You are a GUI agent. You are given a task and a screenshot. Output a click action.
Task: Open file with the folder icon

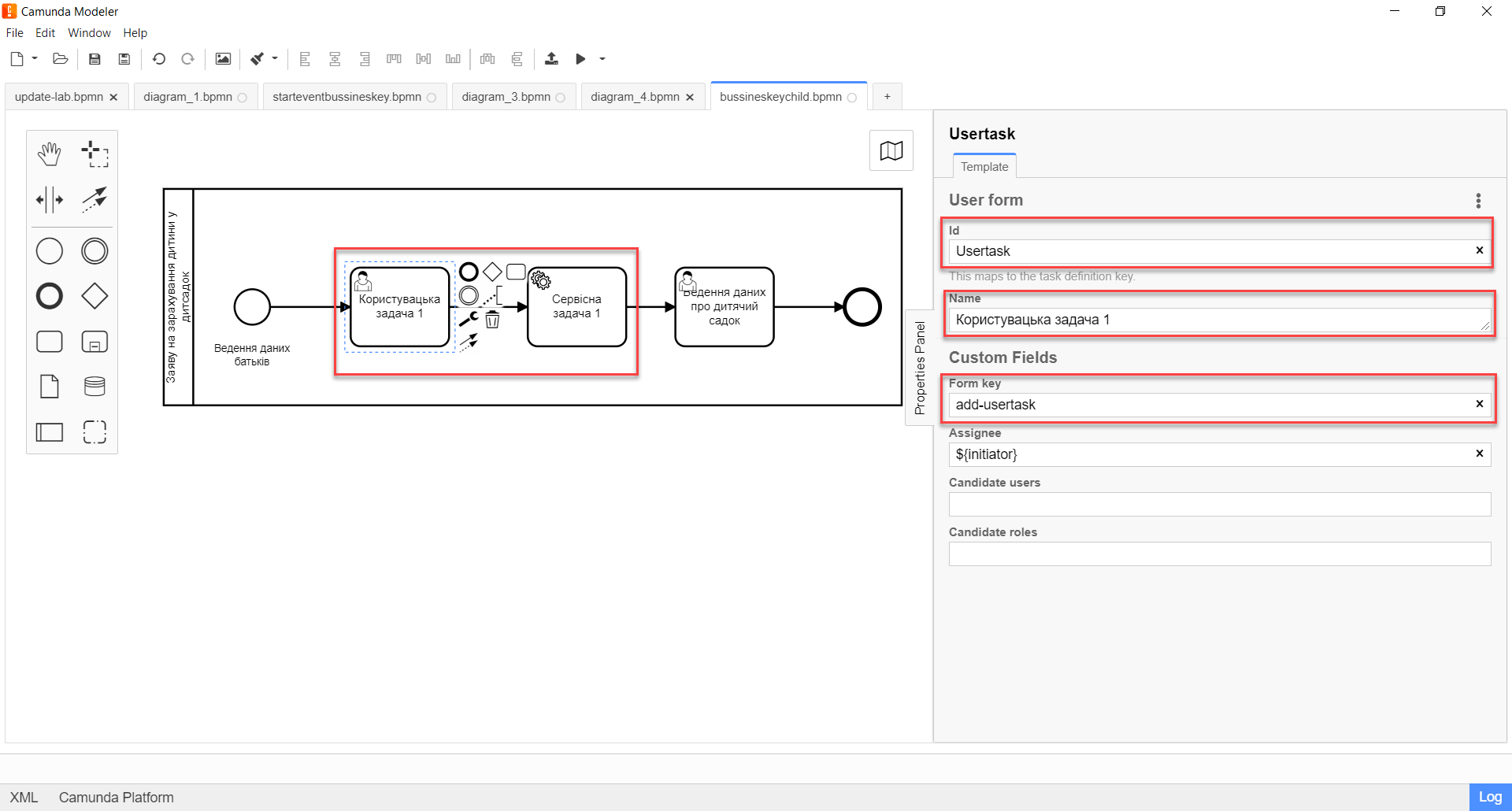coord(60,59)
